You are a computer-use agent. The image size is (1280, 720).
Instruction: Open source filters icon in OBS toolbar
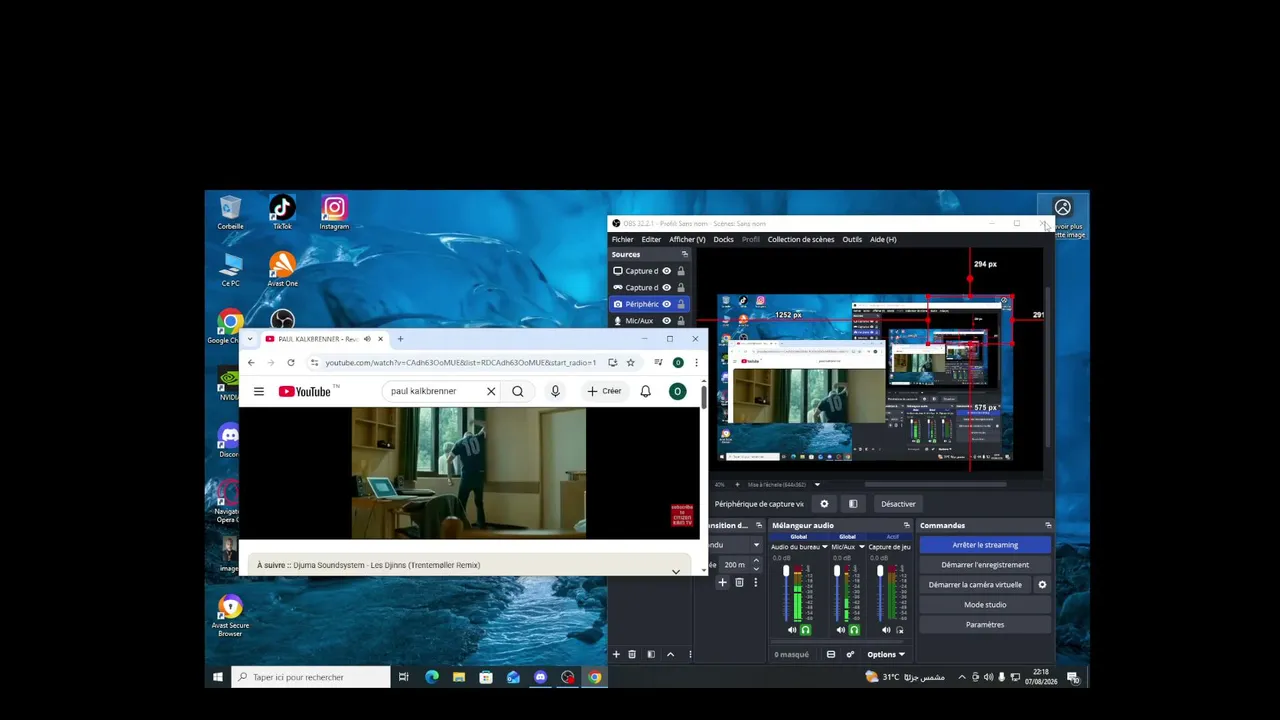853,504
